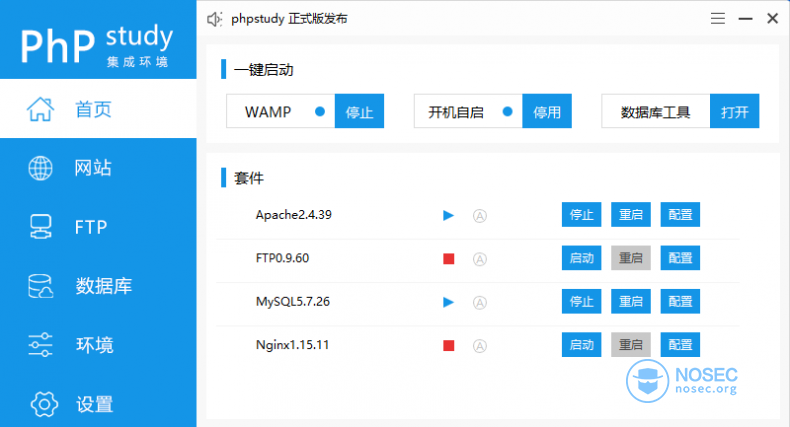Viewport: 790px width, 427px height.
Task: Toggle Nginx1.15.11 auto-start circle A icon
Action: tap(480, 346)
